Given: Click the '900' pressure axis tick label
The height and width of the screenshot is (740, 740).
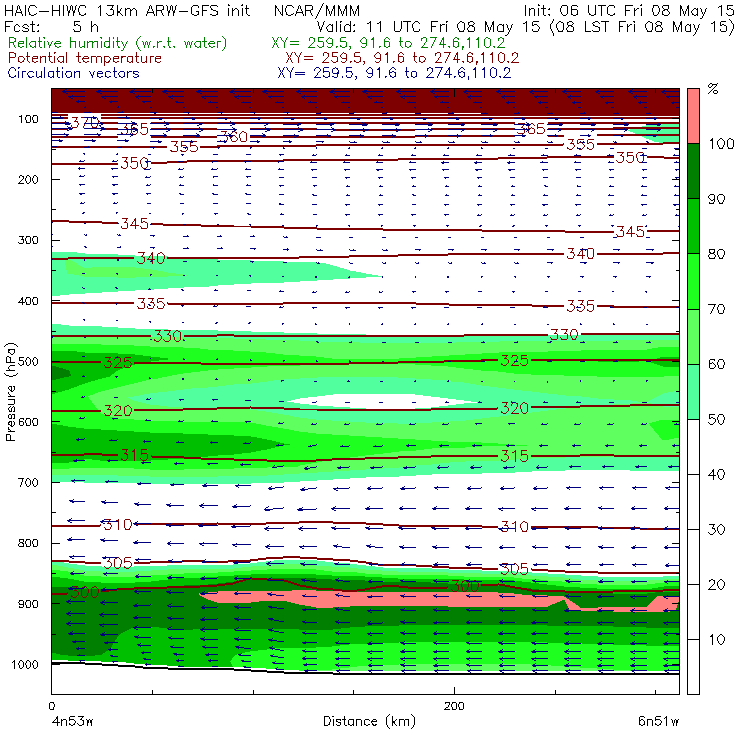Looking at the screenshot, I should coord(28,604).
